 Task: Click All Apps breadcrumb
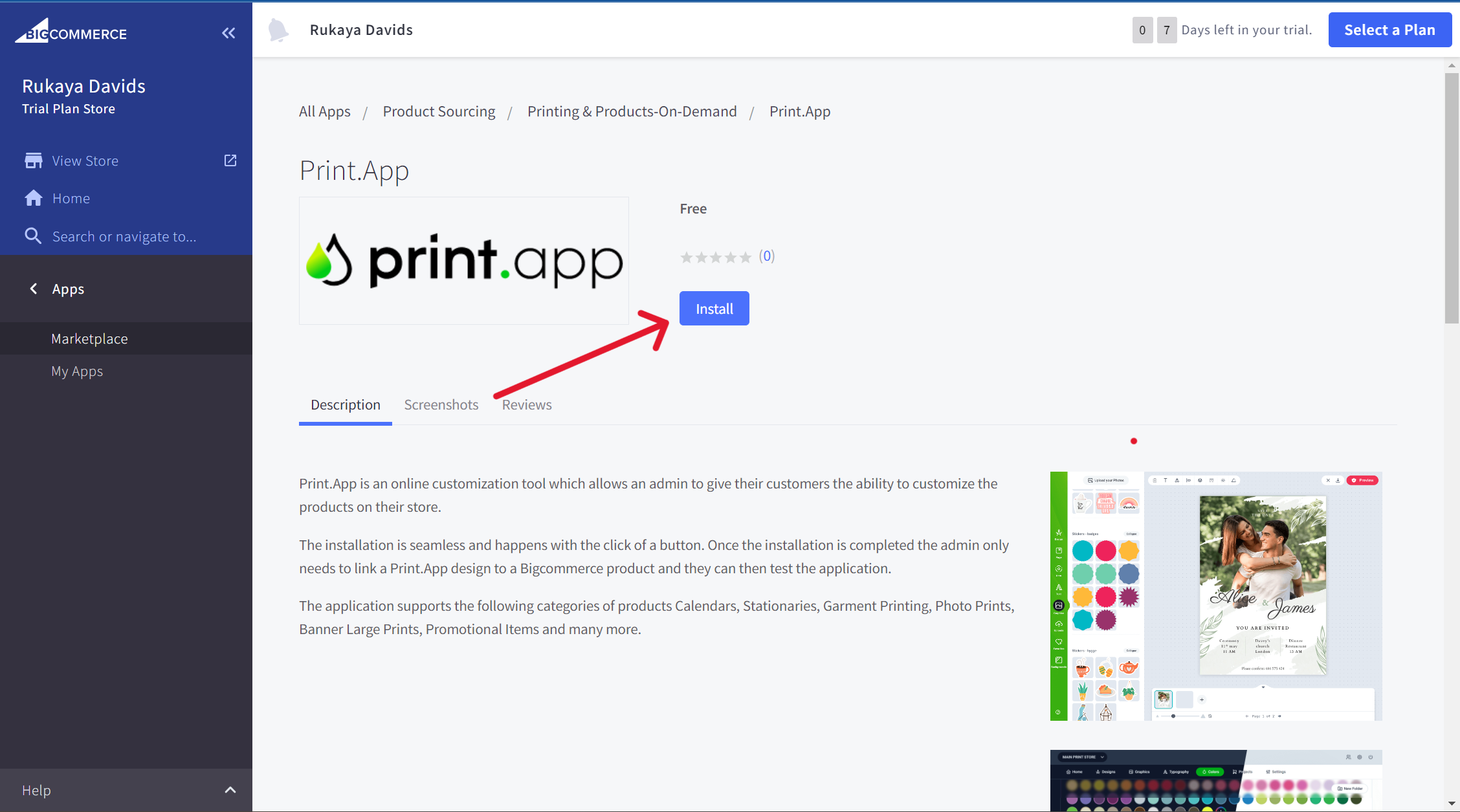tap(324, 111)
